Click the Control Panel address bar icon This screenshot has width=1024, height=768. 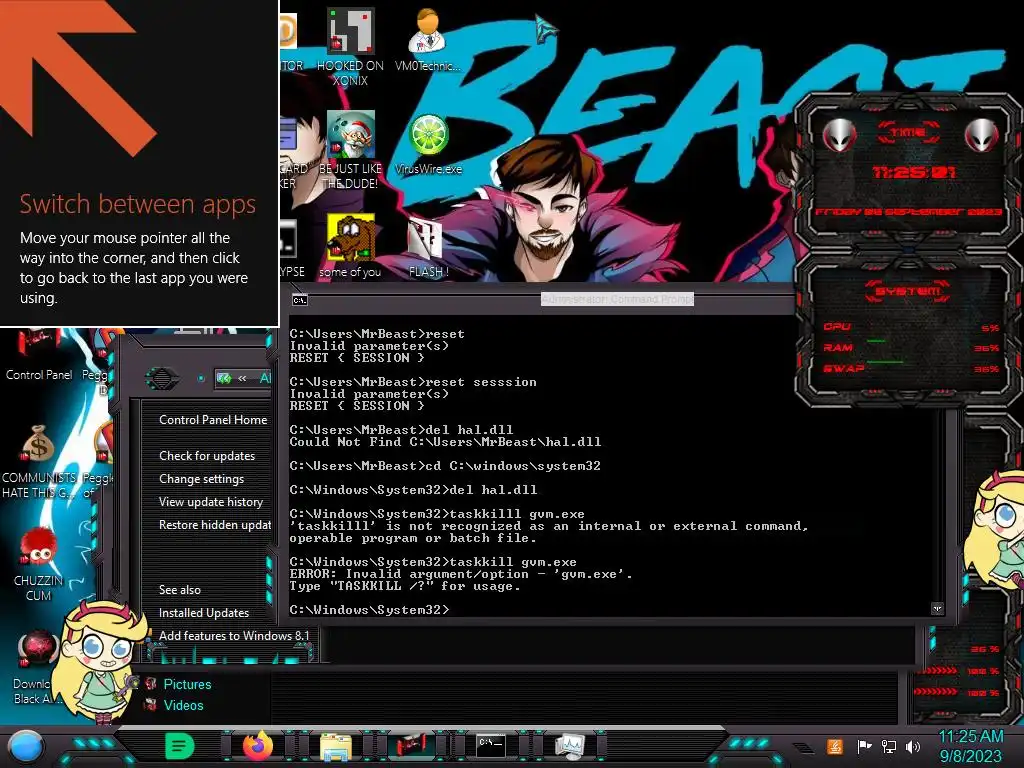pos(224,378)
